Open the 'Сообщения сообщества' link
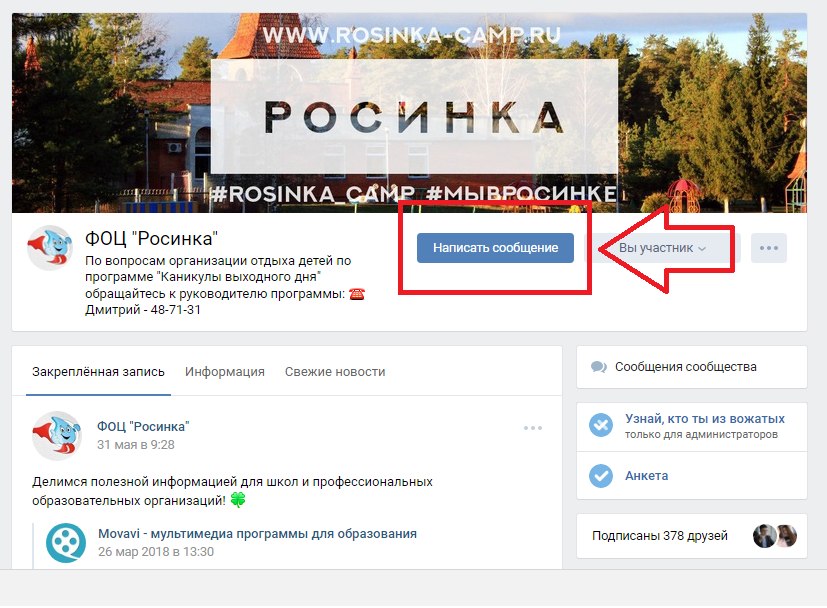The width and height of the screenshot is (827, 608). pyautogui.click(x=686, y=366)
